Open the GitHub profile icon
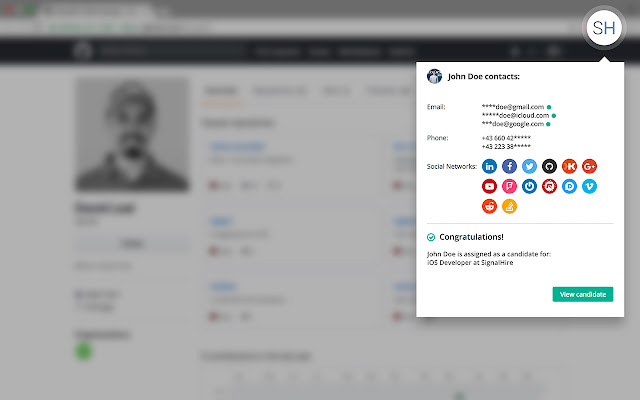Viewport: 640px width, 400px height. (549, 166)
